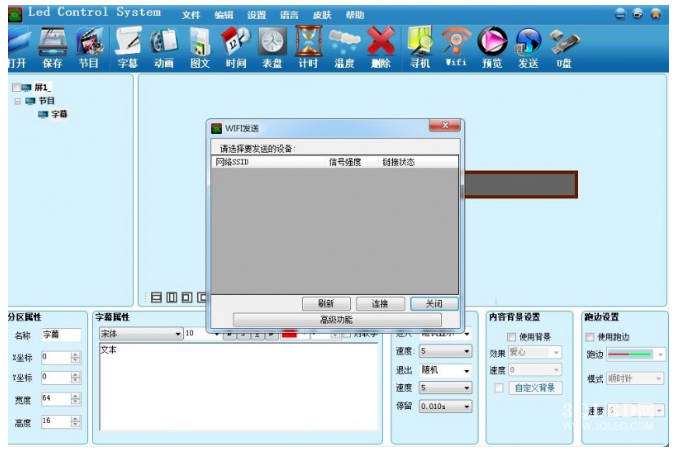Click the 信号强度 column header
This screenshot has width=675, height=452.
pos(345,162)
